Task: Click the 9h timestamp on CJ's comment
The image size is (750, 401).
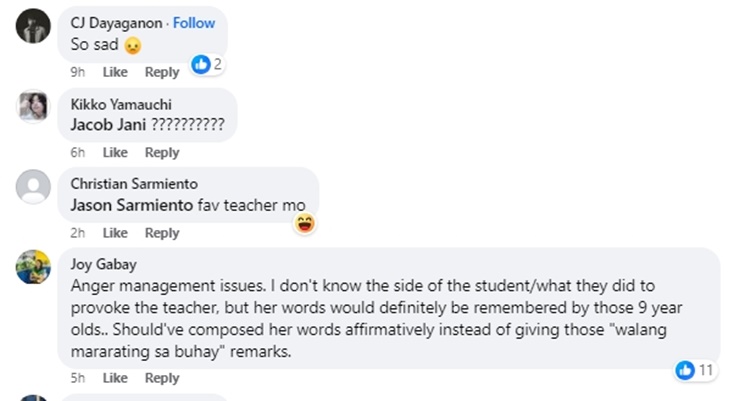Action: pos(77,72)
